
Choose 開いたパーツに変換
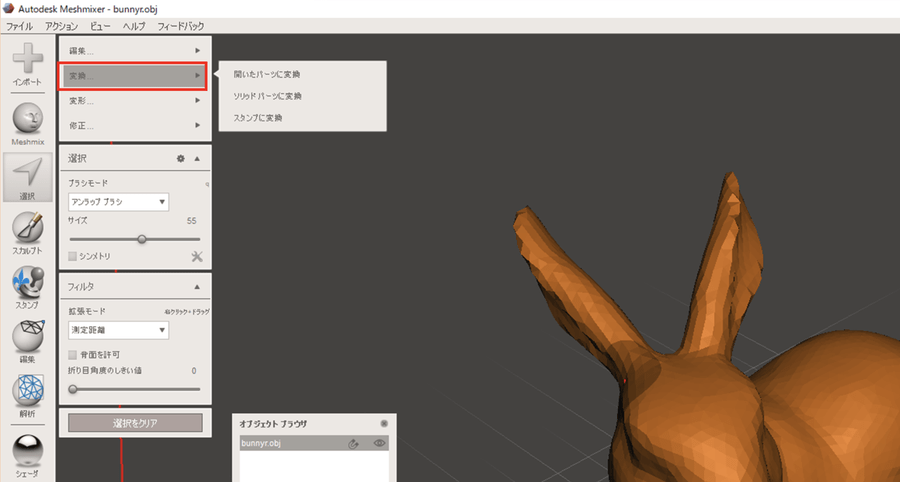pos(266,75)
